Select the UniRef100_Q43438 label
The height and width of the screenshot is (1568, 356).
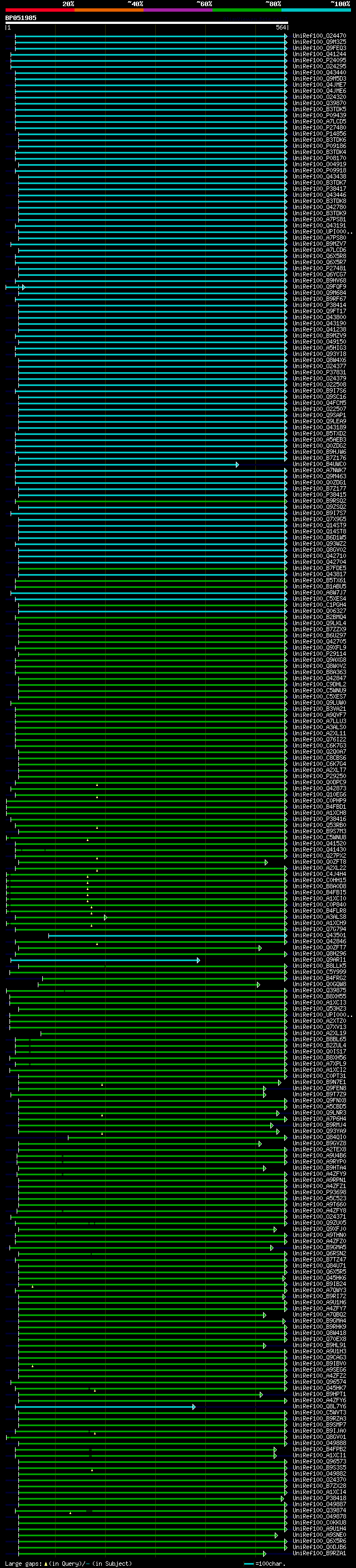click(319, 176)
